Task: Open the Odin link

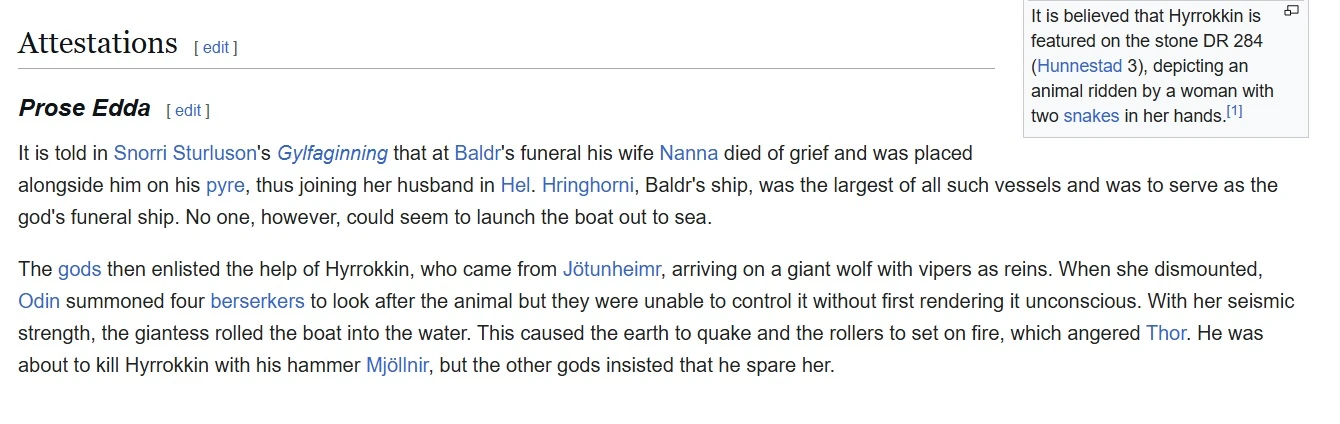Action: point(39,301)
